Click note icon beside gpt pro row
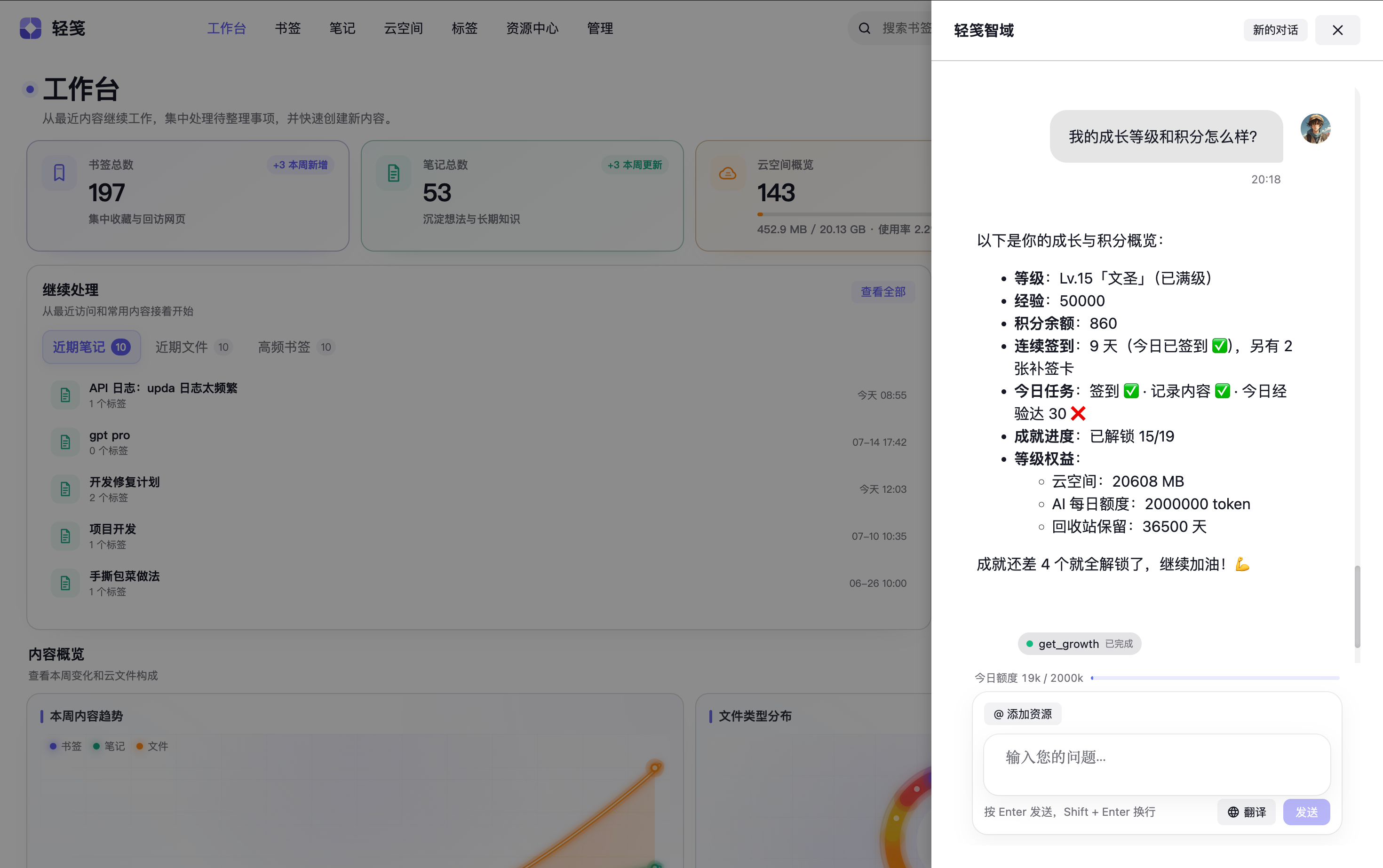 click(65, 442)
